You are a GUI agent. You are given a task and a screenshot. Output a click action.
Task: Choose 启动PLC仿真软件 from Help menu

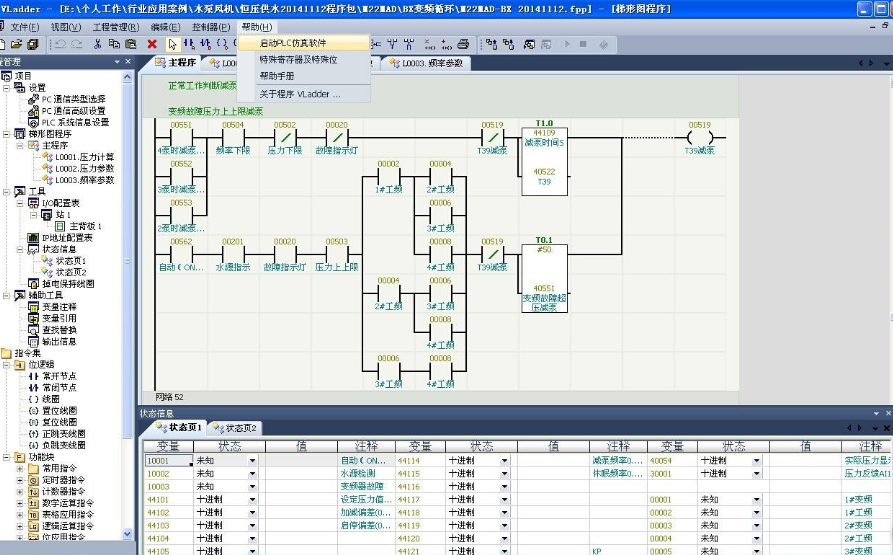coord(293,44)
